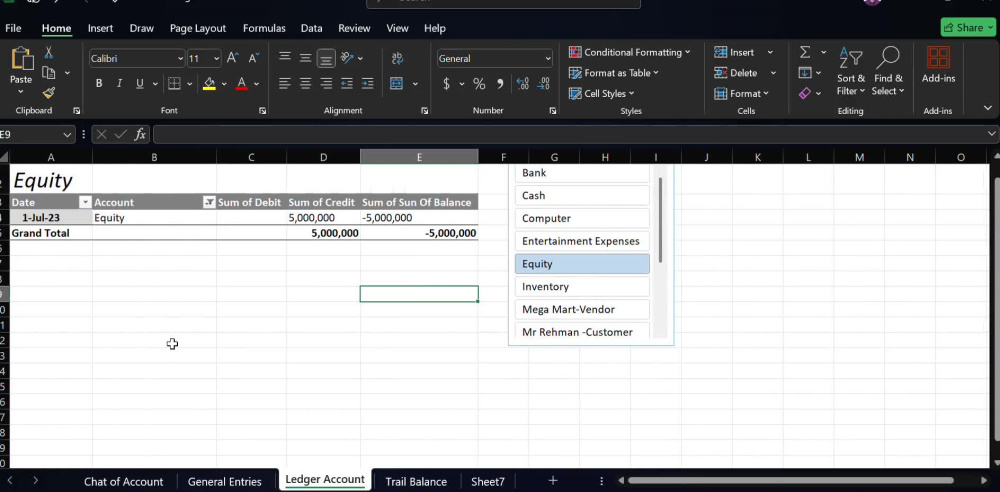1000x492 pixels.
Task: Open the General Entries sheet tab
Action: (224, 481)
